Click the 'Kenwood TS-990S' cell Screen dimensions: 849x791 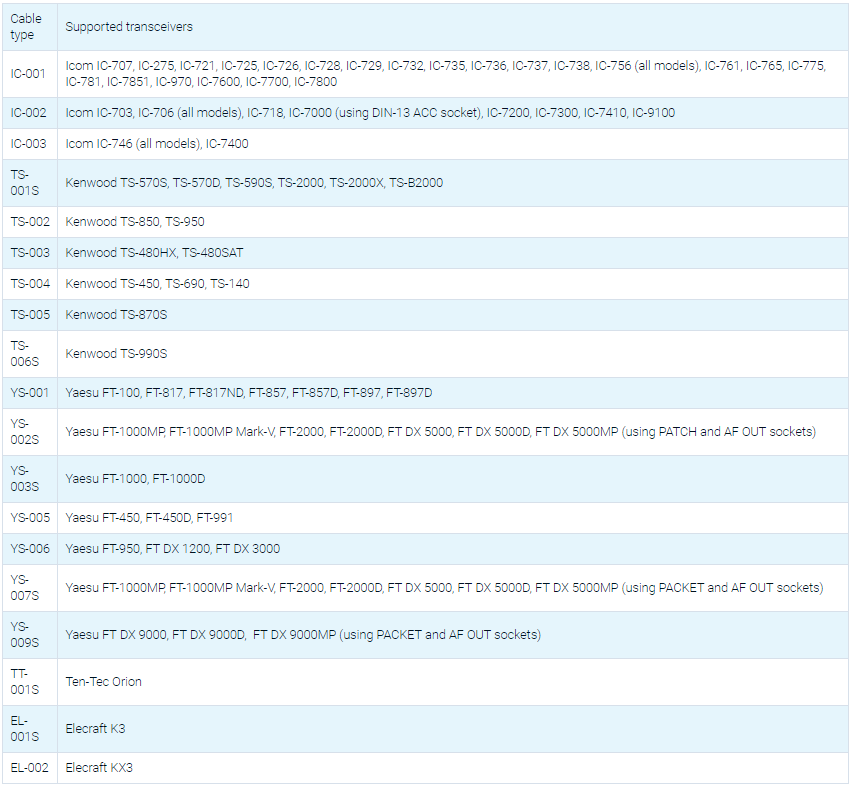[x=453, y=354]
